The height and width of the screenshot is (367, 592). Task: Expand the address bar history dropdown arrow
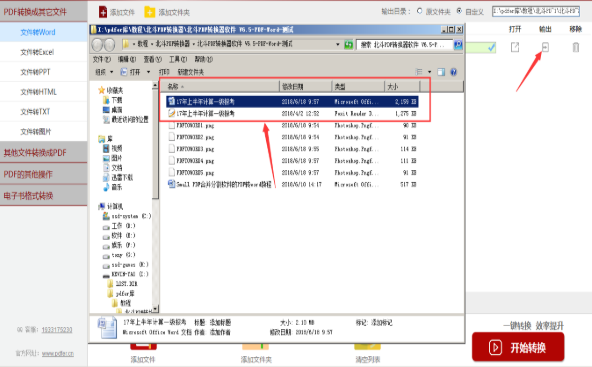click(338, 45)
